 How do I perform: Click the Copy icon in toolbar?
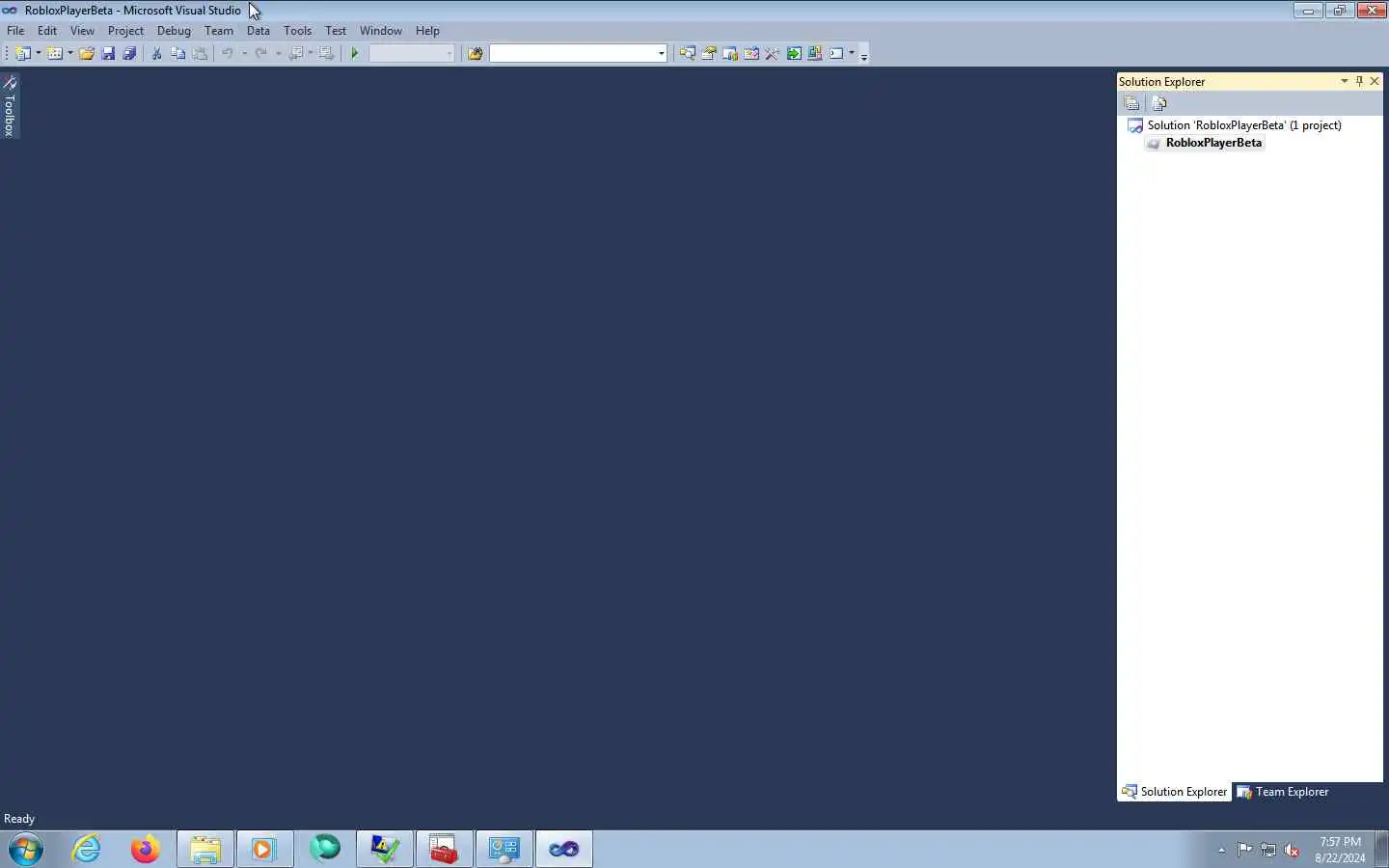[177, 53]
